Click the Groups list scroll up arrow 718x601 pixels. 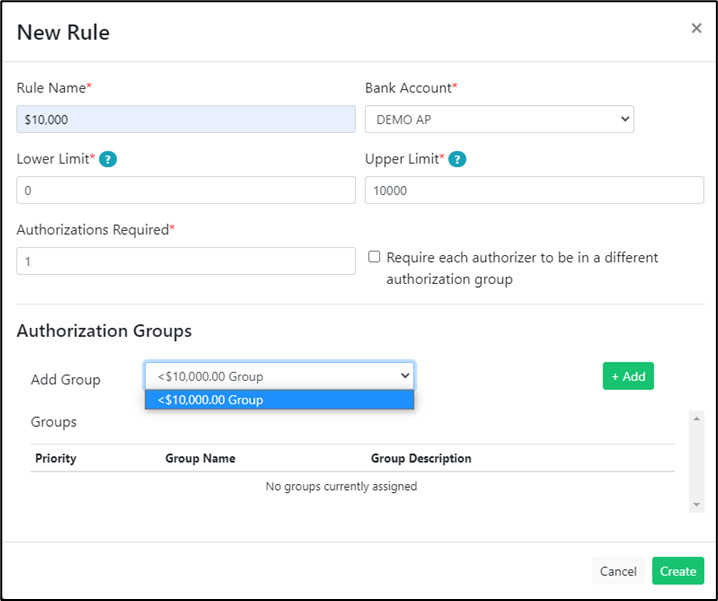pos(697,417)
